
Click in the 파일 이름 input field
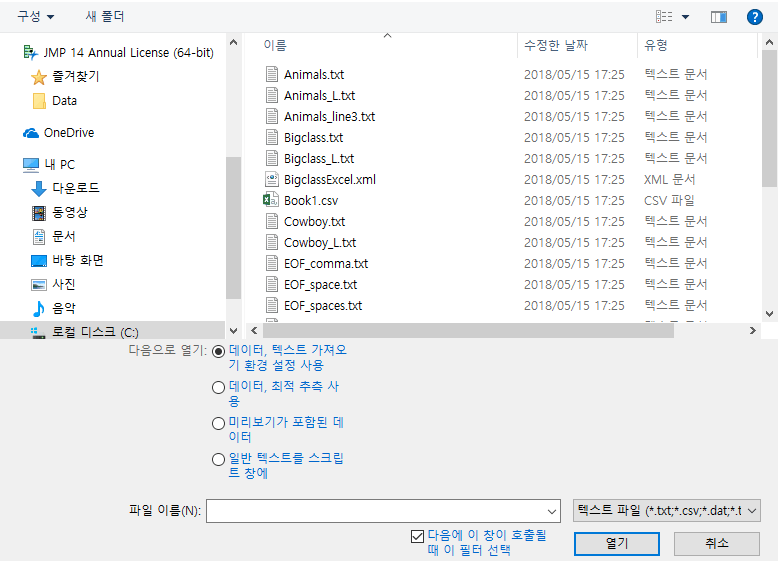[x=375, y=511]
